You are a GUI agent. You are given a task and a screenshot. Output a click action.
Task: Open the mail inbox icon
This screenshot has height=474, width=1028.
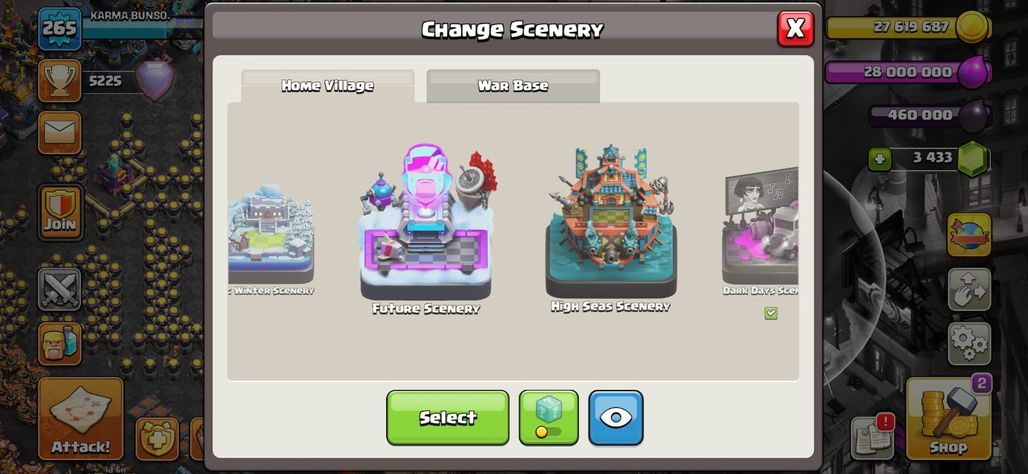click(x=60, y=132)
